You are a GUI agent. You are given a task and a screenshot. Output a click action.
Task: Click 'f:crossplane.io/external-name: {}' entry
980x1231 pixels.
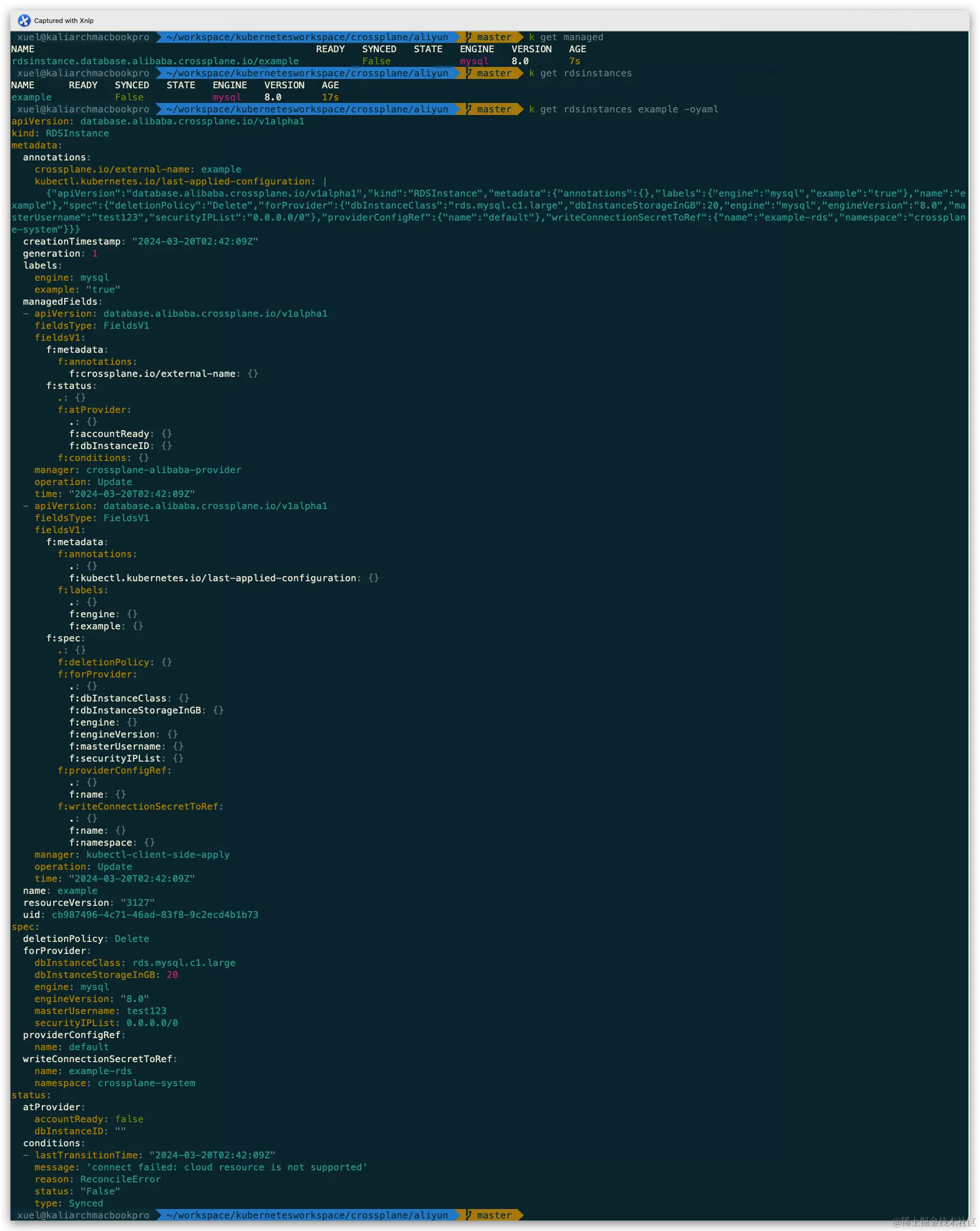pyautogui.click(x=164, y=373)
